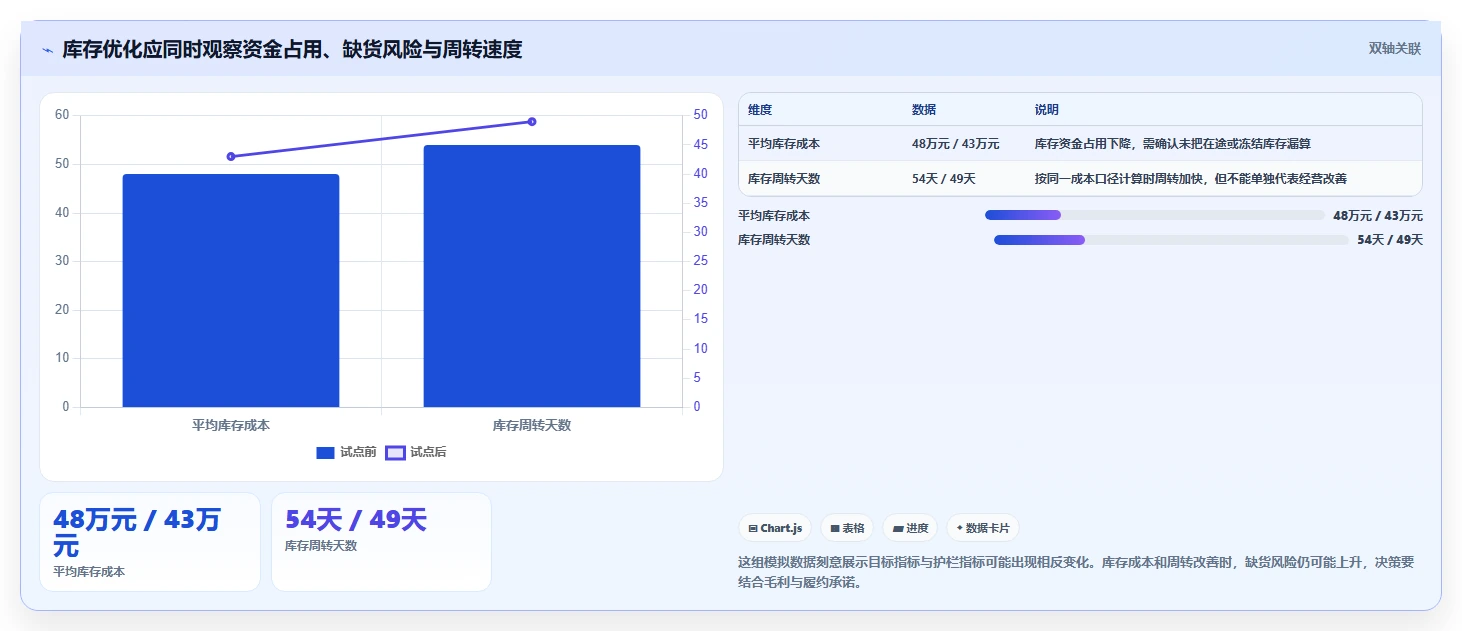Click the 48万元 / 43万元 value beside progress bar
Image resolution: width=1462 pixels, height=631 pixels.
(x=1378, y=216)
